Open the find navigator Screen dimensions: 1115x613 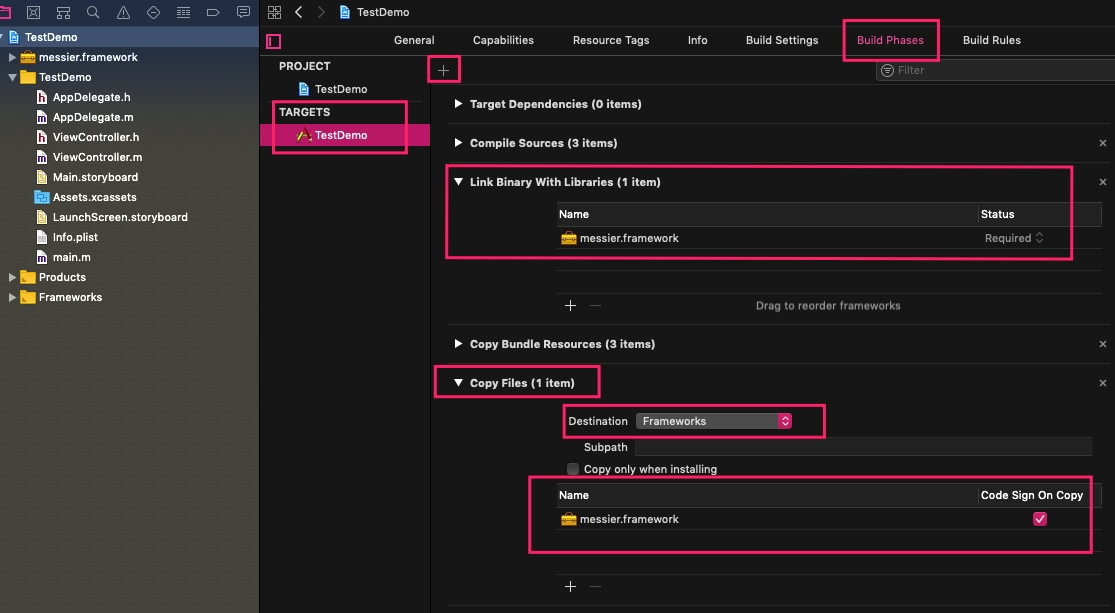[x=93, y=12]
